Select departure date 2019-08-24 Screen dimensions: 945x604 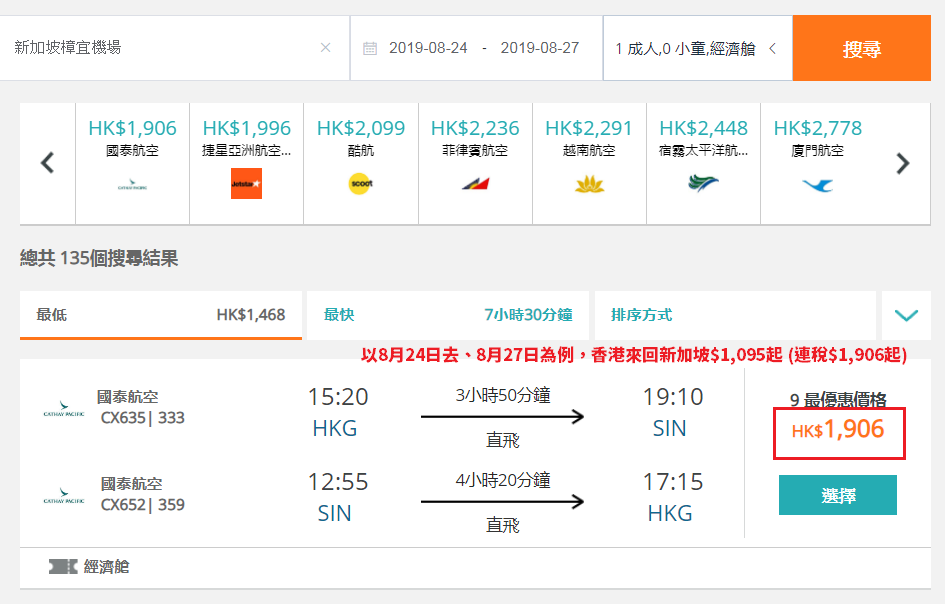(428, 48)
